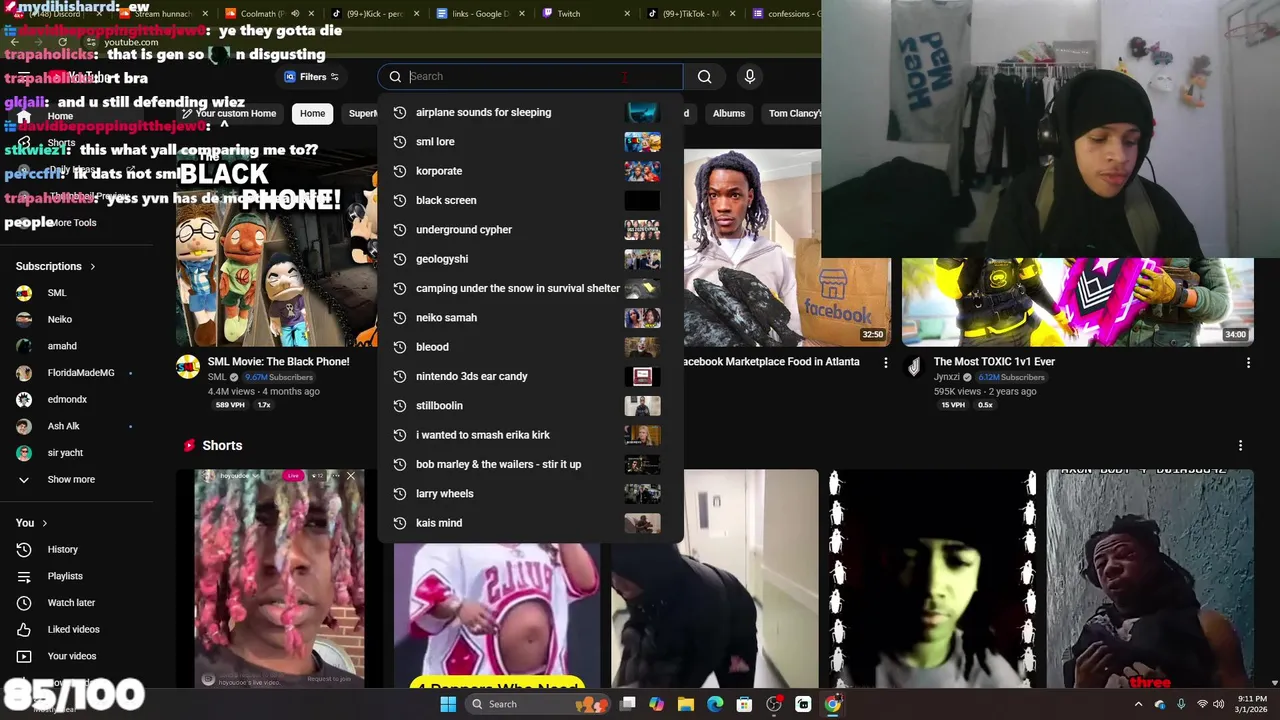Click the 'stillboolin' suggestion
Viewport: 1280px width, 720px height.
[530, 406]
